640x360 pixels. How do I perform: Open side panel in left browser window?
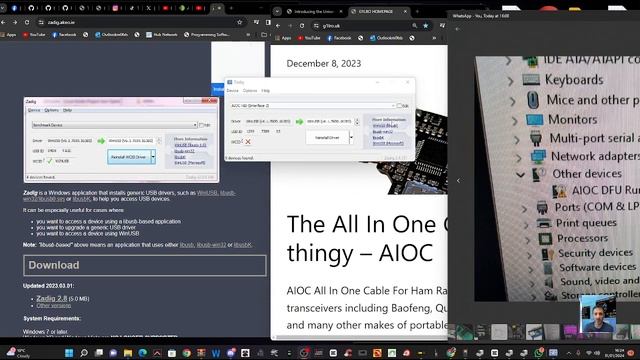[x=268, y=22]
